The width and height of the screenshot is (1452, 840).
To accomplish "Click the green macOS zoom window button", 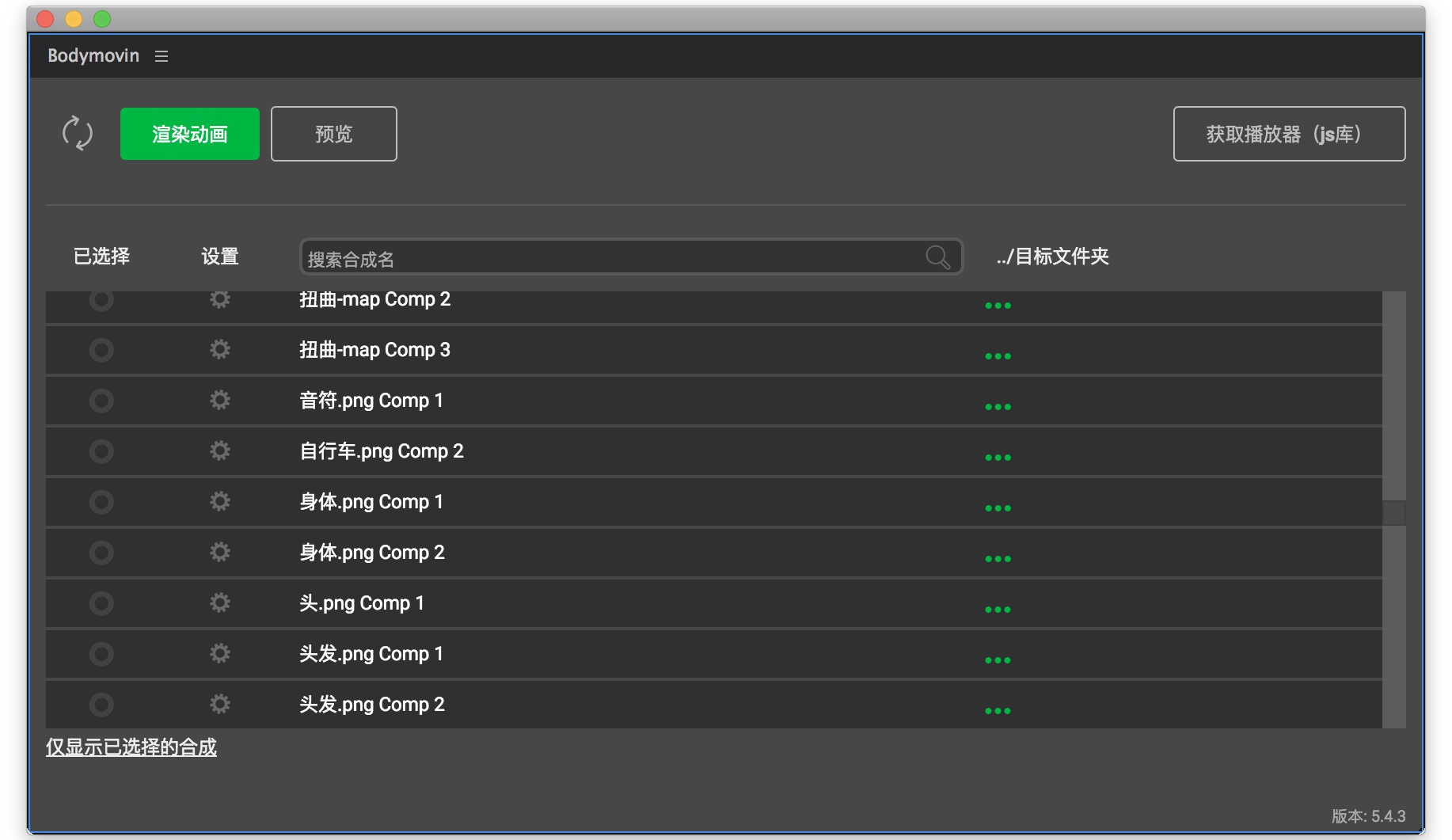I will [102, 18].
